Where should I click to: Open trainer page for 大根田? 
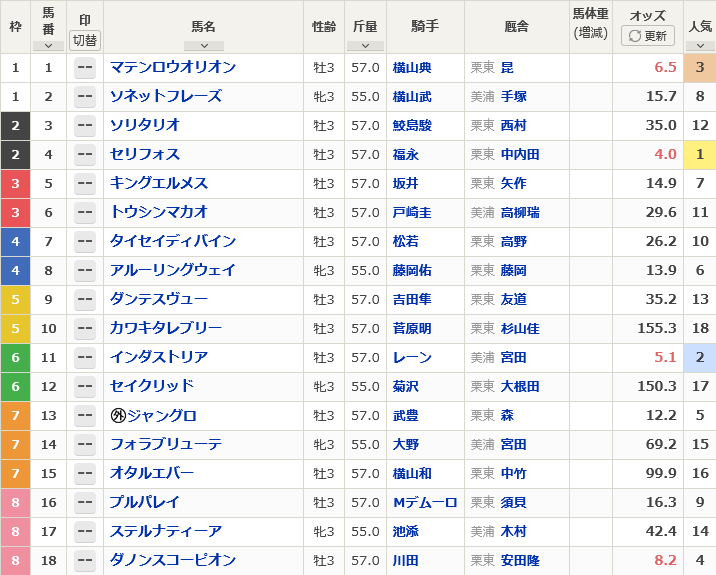(520, 386)
